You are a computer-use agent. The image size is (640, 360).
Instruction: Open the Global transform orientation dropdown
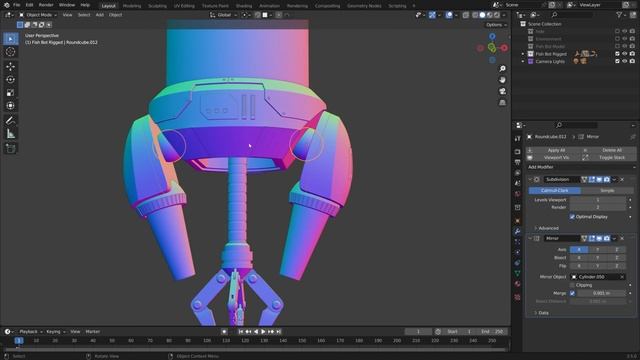(224, 15)
